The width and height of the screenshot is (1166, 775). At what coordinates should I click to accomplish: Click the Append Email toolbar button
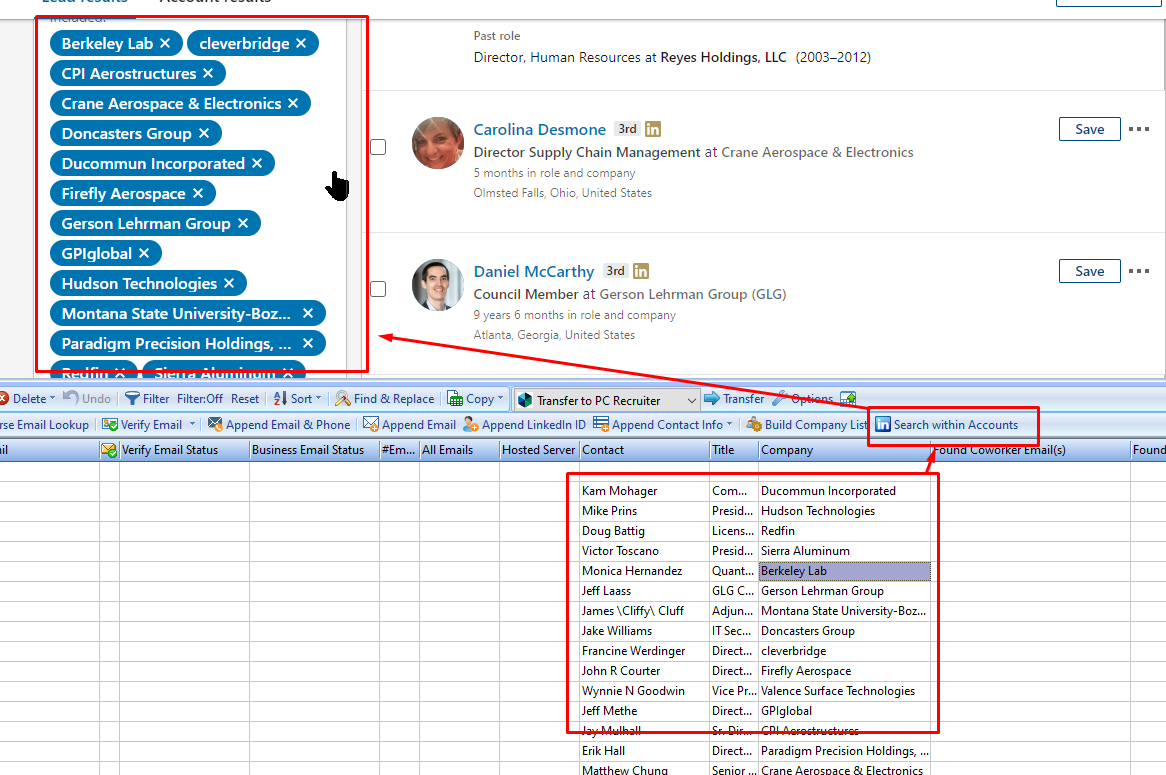click(x=409, y=425)
